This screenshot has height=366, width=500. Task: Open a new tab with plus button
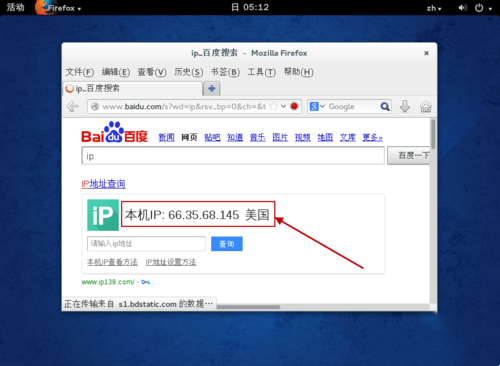coord(212,89)
